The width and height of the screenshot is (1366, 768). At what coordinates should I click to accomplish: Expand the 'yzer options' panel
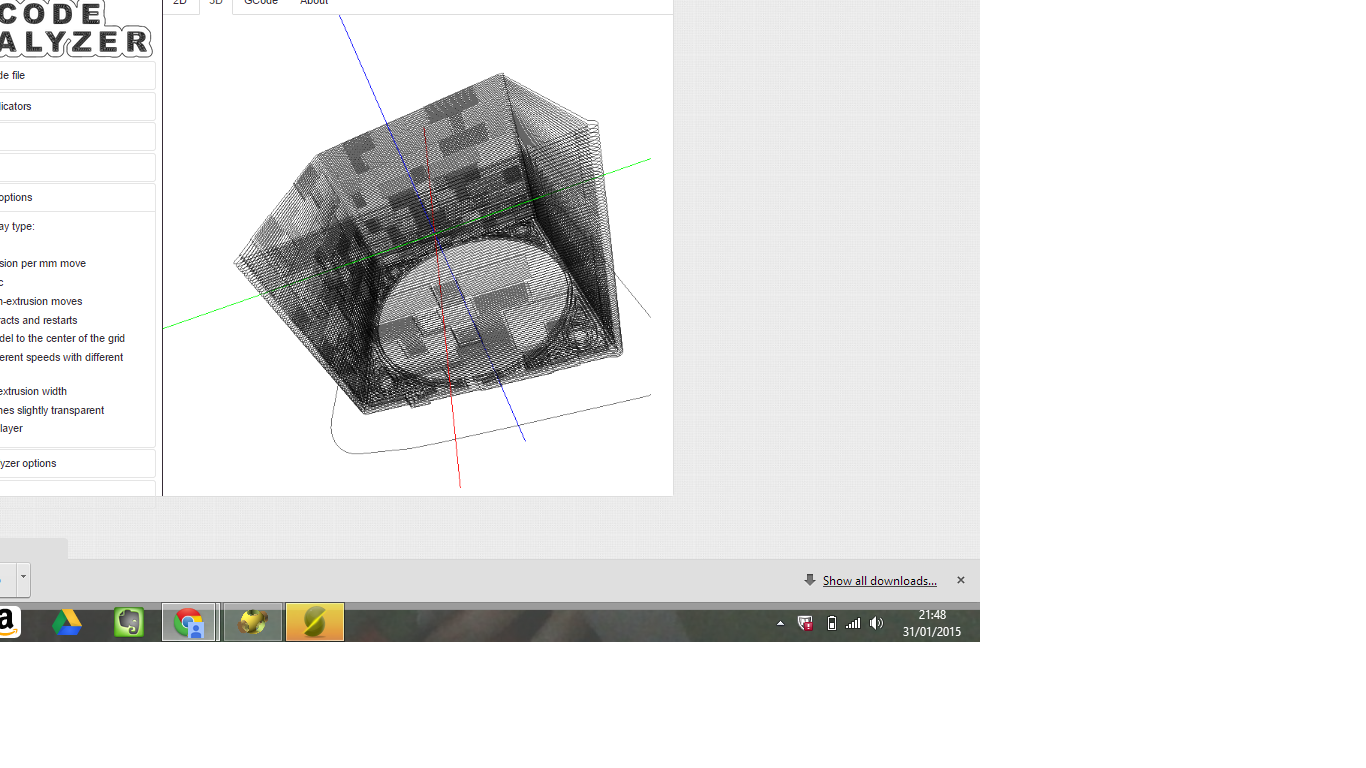tap(77, 463)
